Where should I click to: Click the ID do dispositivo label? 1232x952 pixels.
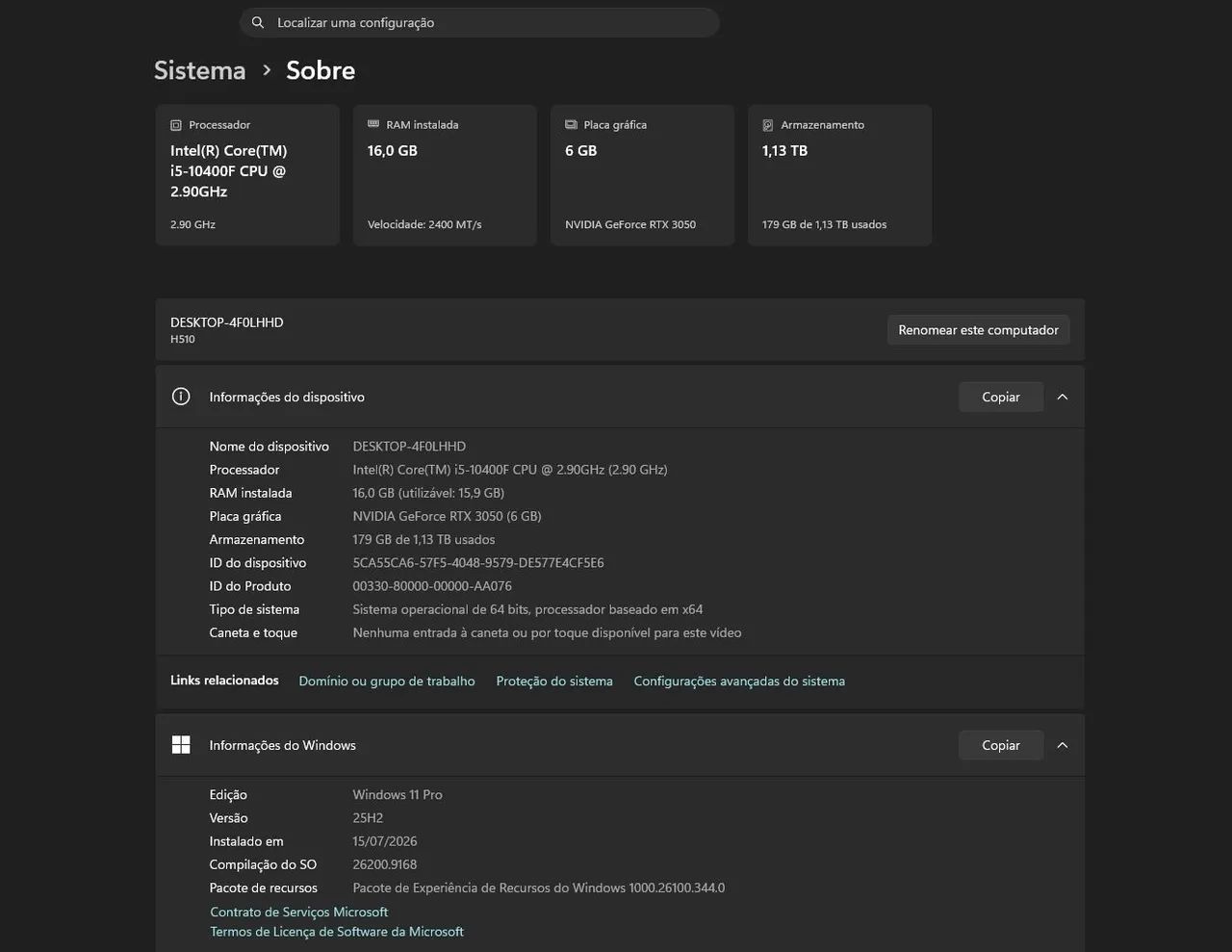[x=258, y=563]
